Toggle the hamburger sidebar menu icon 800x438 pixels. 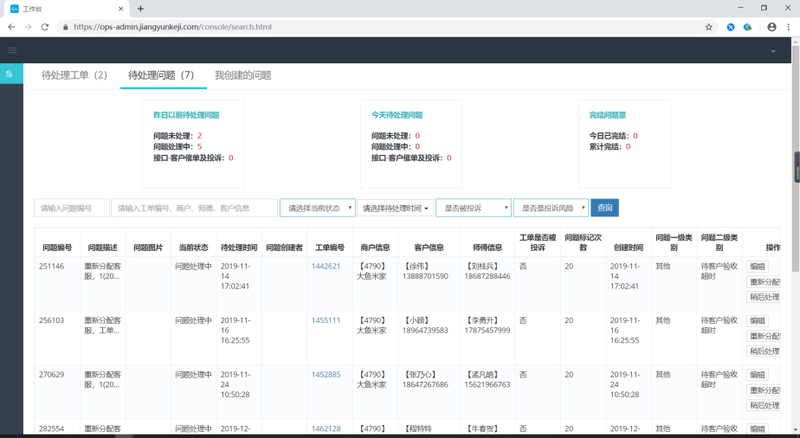[12, 50]
